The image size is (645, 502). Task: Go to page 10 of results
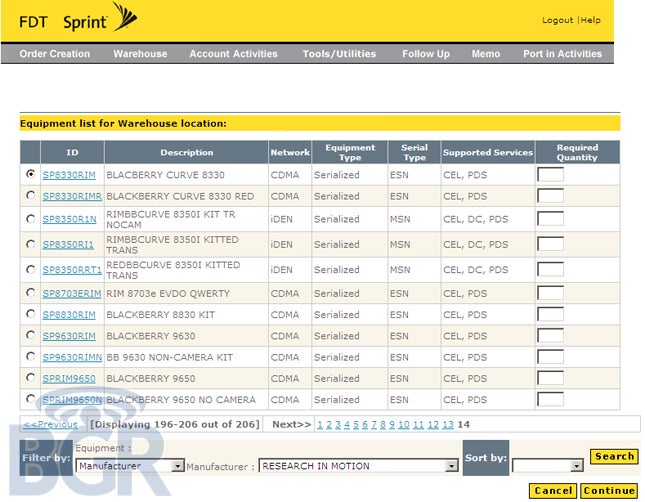pos(404,424)
